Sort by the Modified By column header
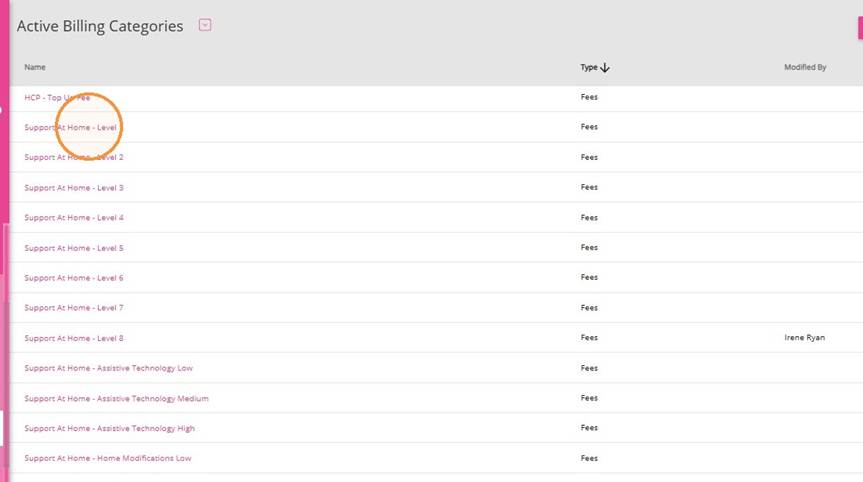This screenshot has width=863, height=482. 805,67
